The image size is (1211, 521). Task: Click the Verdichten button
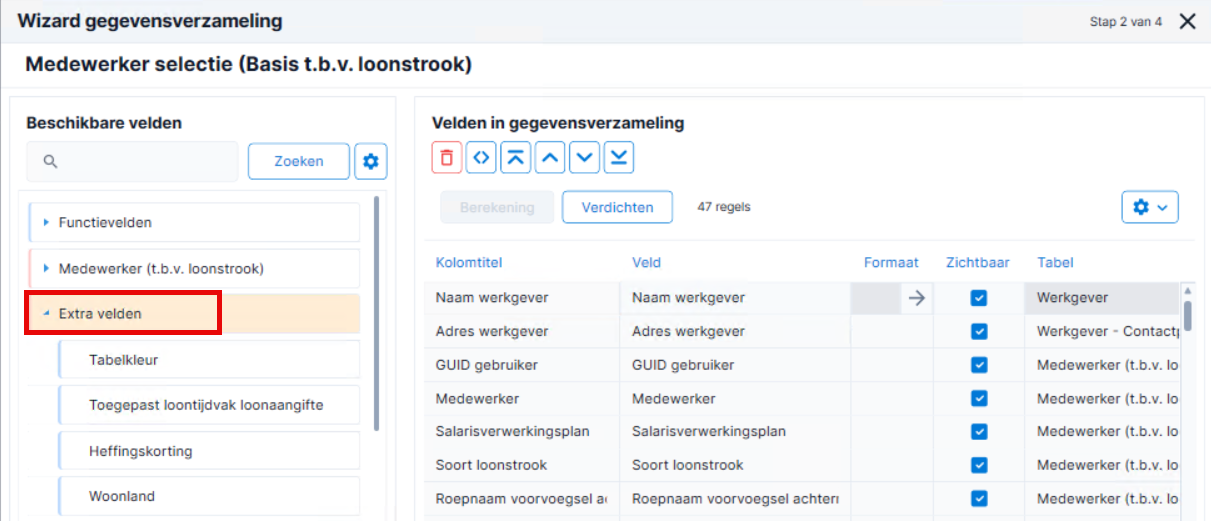tap(617, 207)
